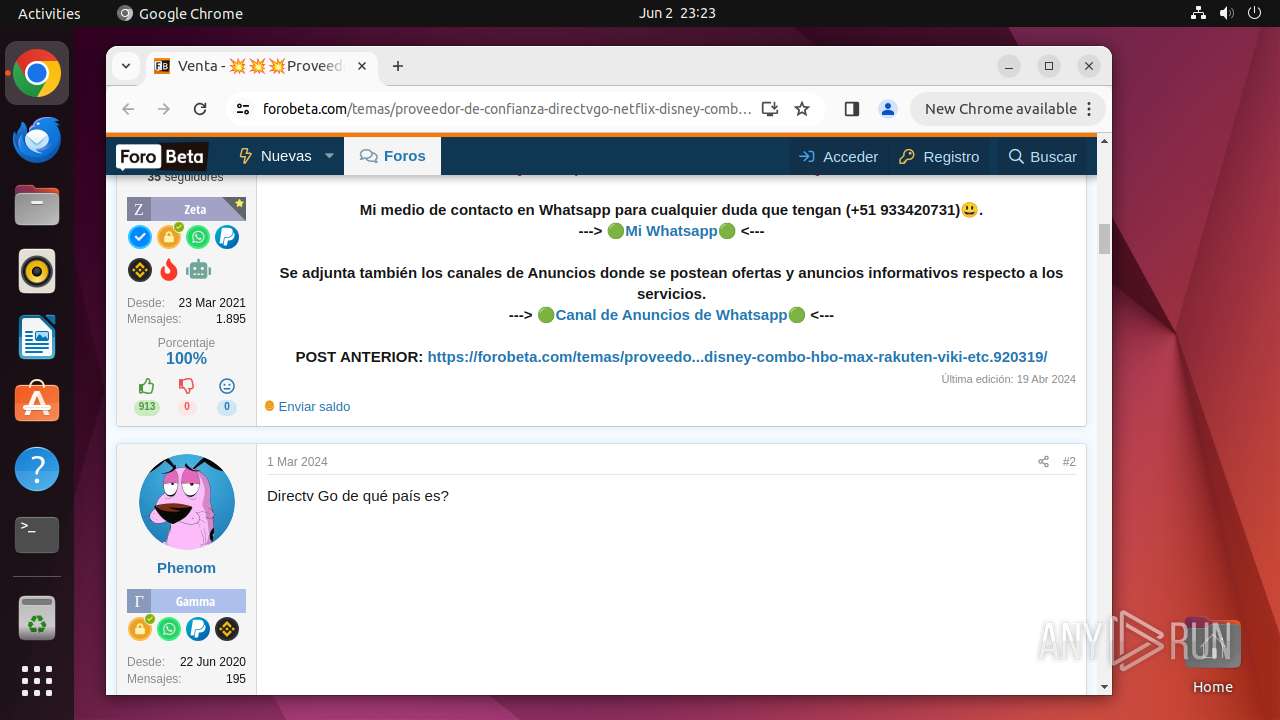Open Phenom's profile via username link
This screenshot has width=1280, height=720.
click(x=186, y=568)
